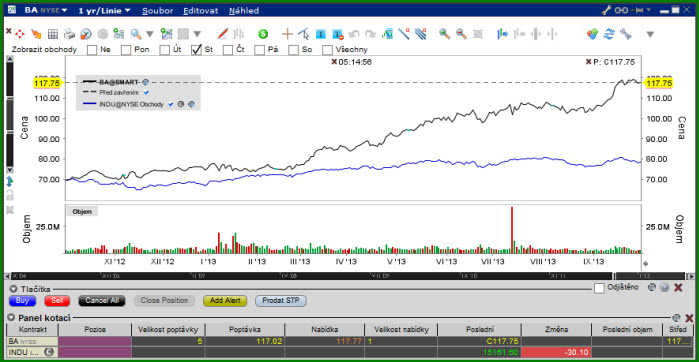This screenshot has width=699, height=362.
Task: Click the zoom in magnifier icon
Action: pyautogui.click(x=444, y=33)
